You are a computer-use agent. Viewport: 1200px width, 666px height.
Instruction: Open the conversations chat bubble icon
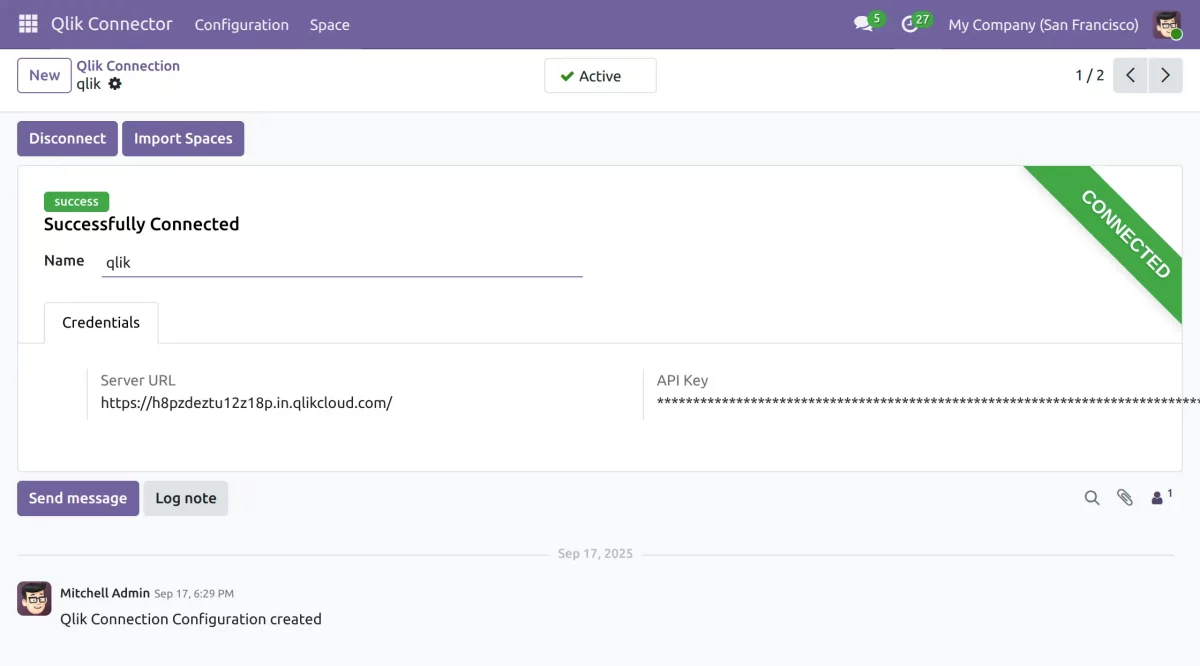863,24
